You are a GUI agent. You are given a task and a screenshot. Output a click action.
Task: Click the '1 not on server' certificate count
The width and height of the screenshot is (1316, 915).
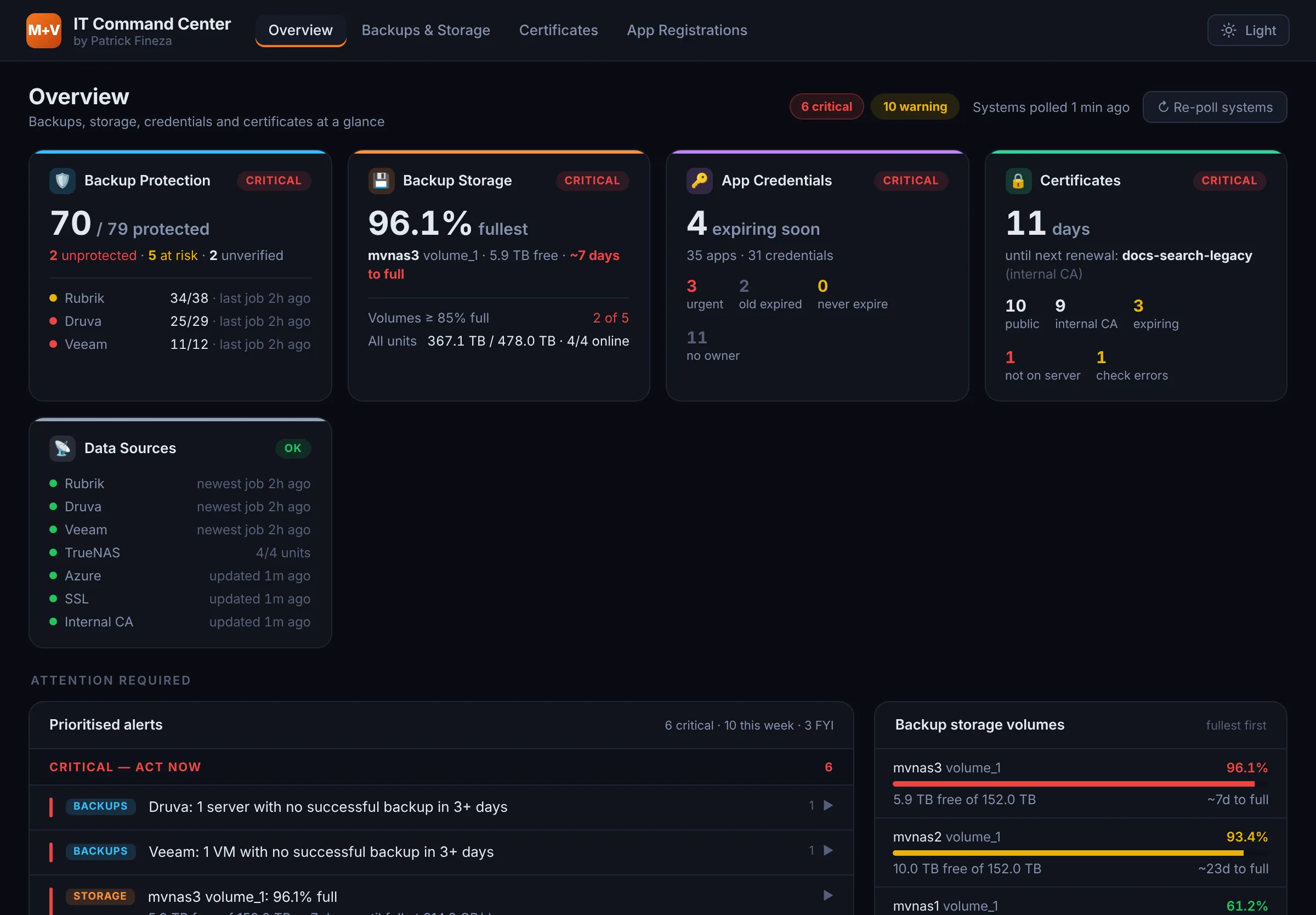[x=1043, y=366]
